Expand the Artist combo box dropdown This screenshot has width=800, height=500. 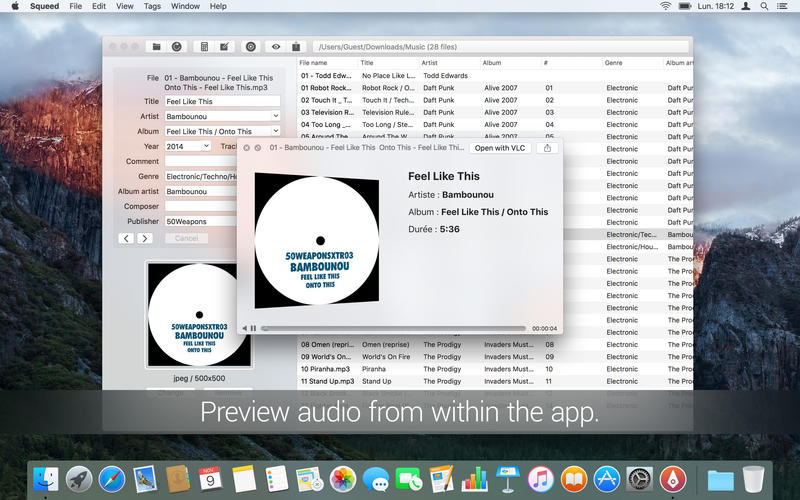[x=275, y=116]
